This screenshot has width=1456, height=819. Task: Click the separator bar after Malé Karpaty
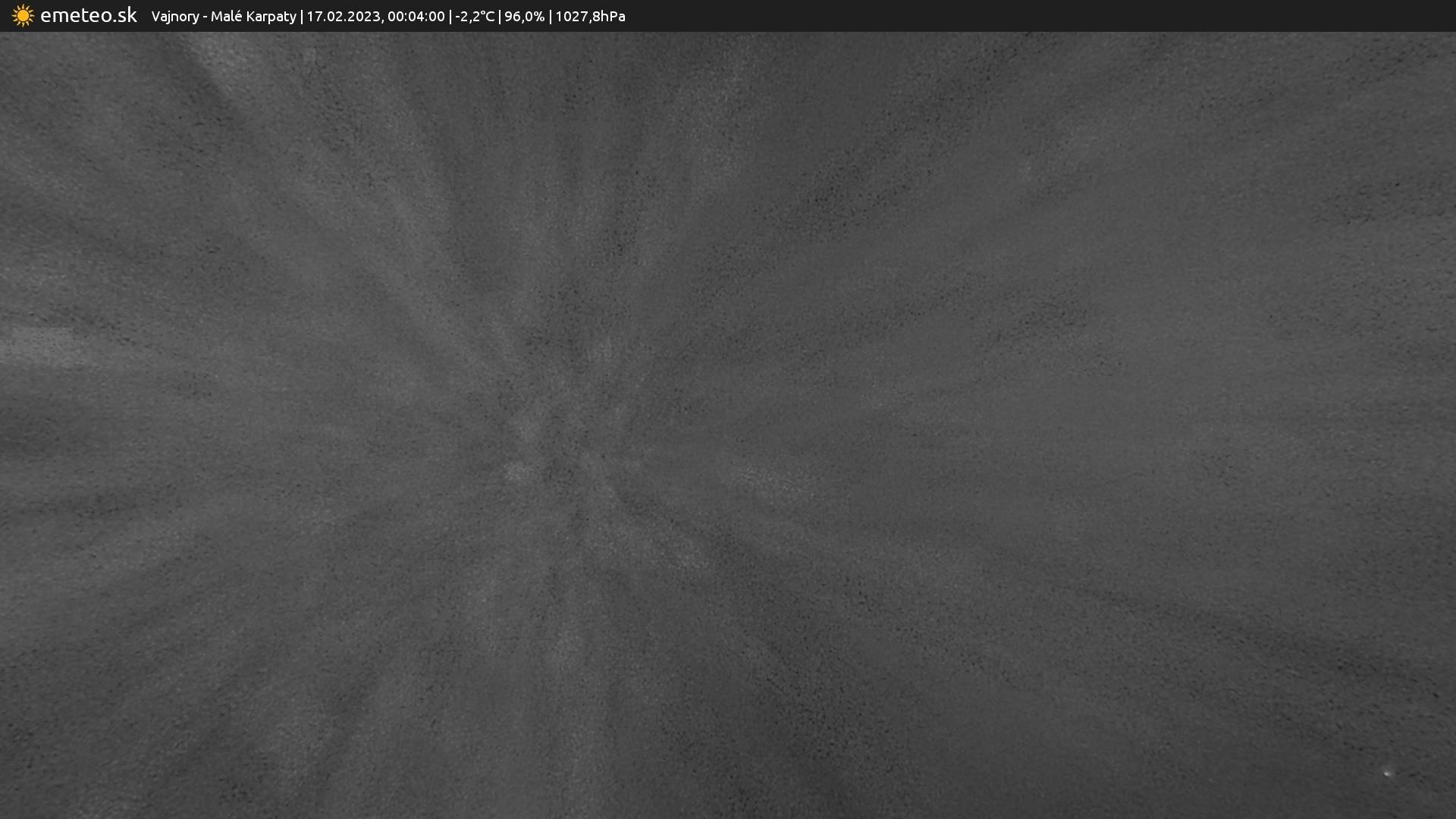tap(301, 17)
